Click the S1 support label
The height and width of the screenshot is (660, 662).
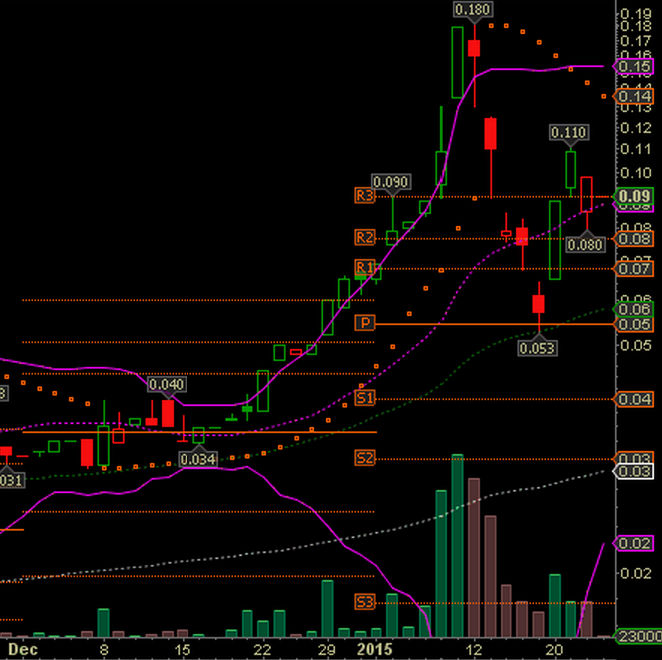pos(365,398)
